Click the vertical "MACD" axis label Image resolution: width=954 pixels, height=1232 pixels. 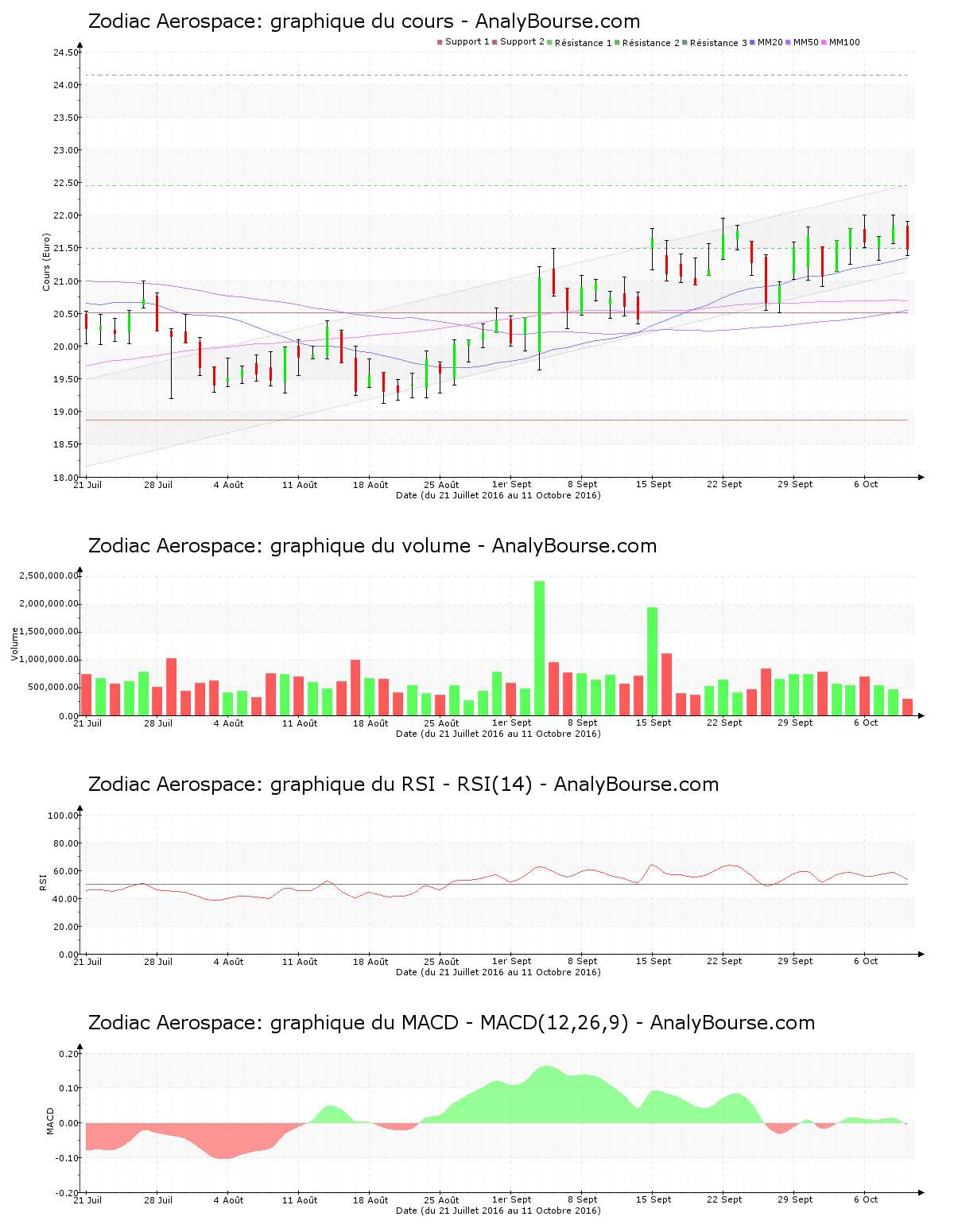coord(50,1121)
